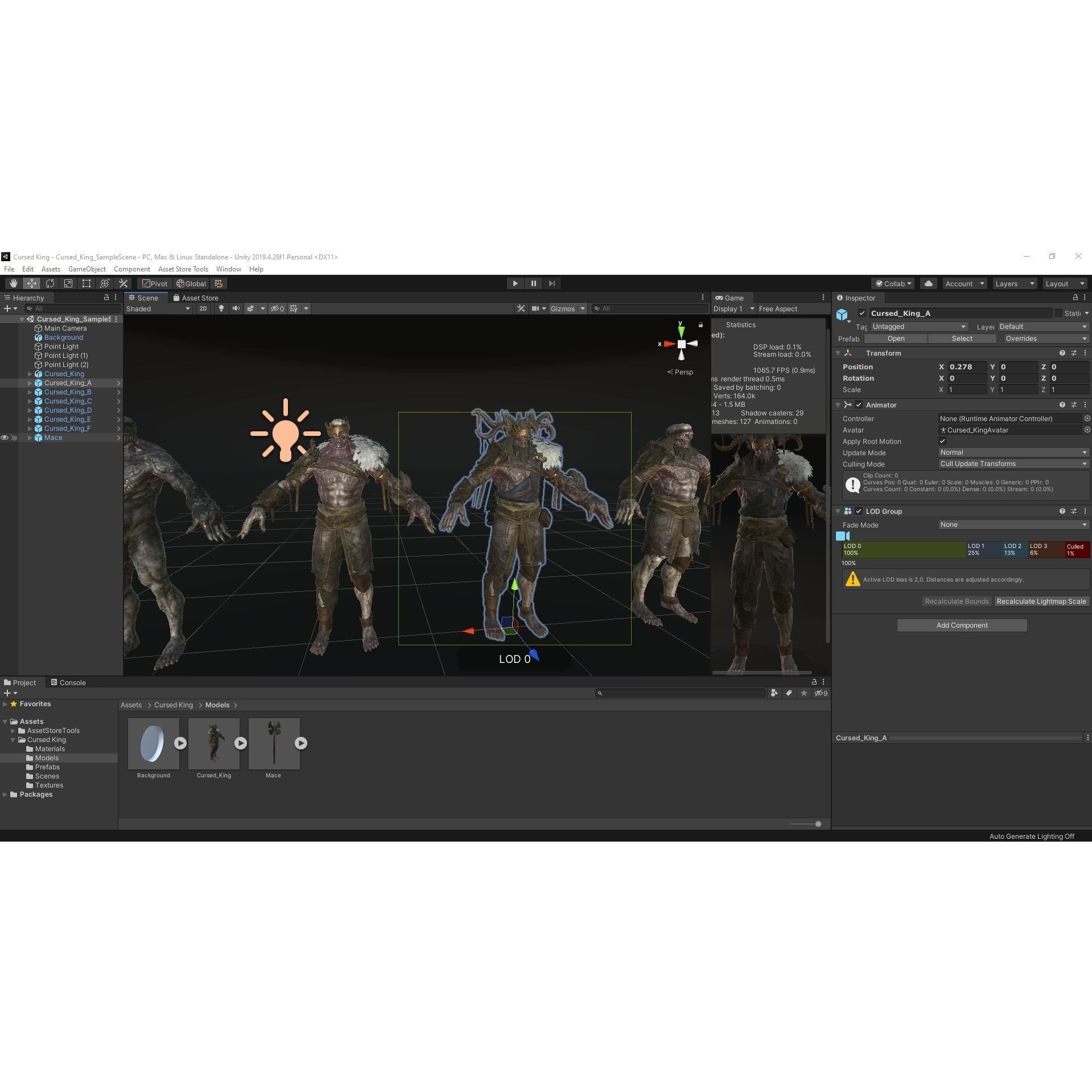Click the LOD 1 bar segment
This screenshot has height=1092, width=1092.
[983, 549]
